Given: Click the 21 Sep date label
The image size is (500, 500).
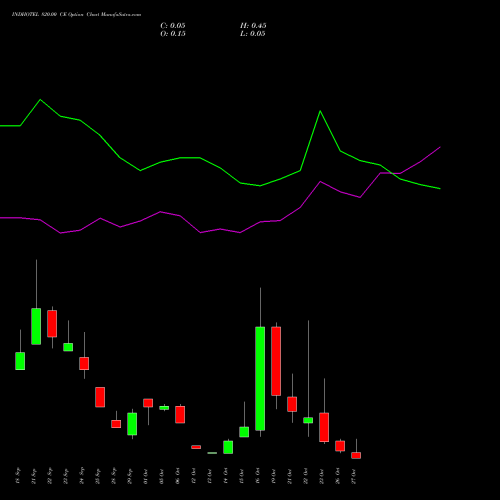Looking at the screenshot, I should (x=34, y=476).
